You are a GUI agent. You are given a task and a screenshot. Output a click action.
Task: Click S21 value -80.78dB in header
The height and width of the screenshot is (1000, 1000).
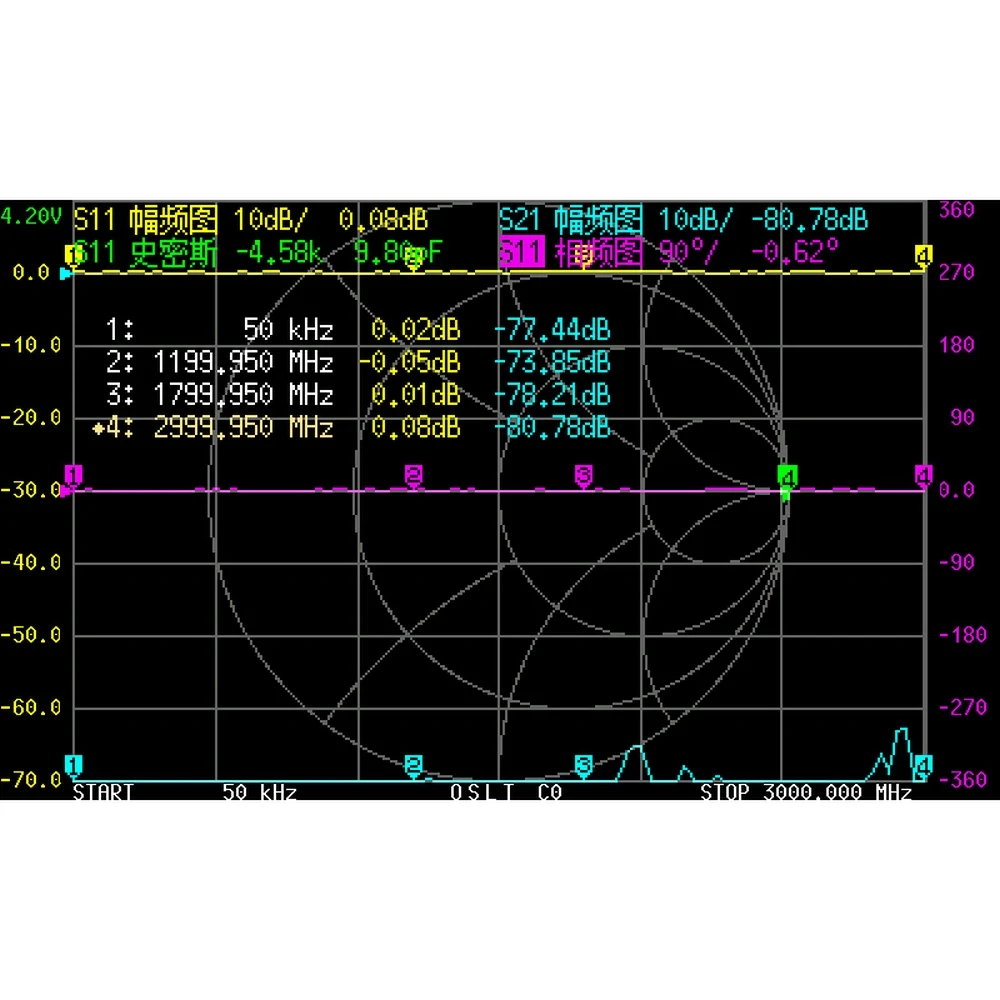(809, 220)
